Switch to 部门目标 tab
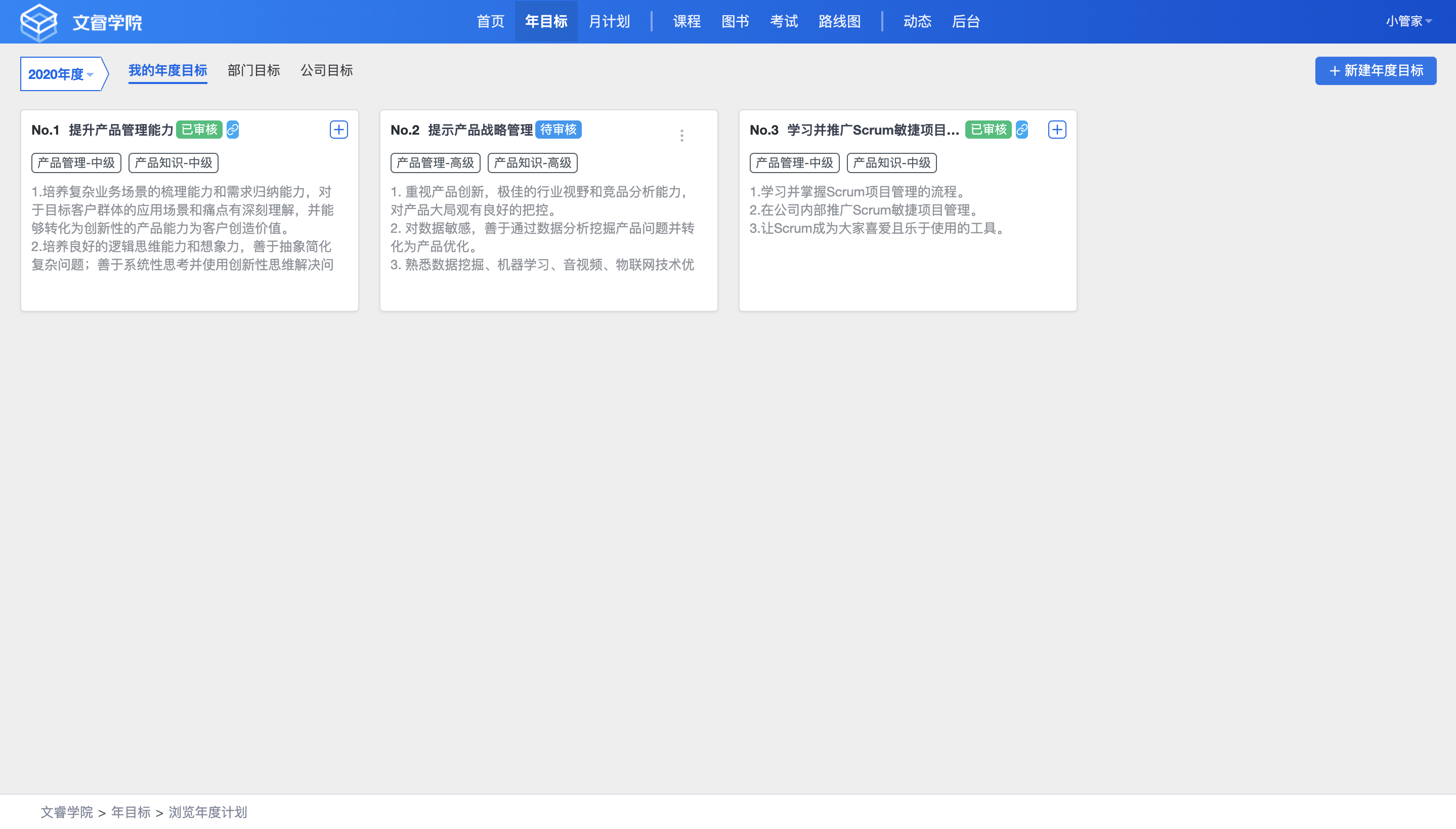1456x829 pixels. click(x=254, y=71)
